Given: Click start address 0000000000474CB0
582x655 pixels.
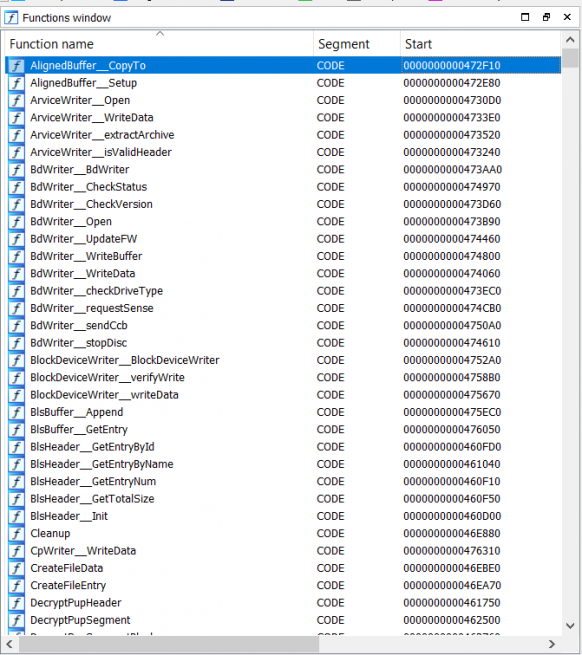Looking at the screenshot, I should click(452, 308).
